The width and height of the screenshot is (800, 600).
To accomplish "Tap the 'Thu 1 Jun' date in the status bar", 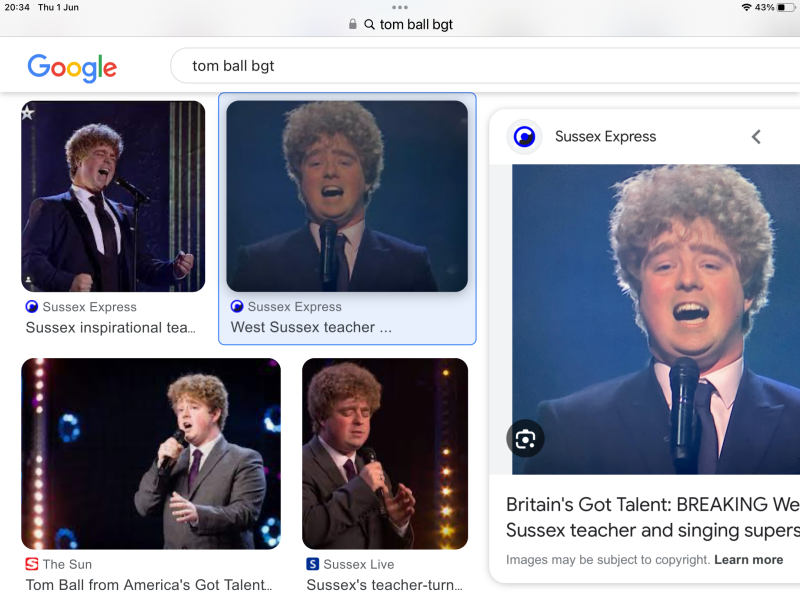I will point(58,7).
